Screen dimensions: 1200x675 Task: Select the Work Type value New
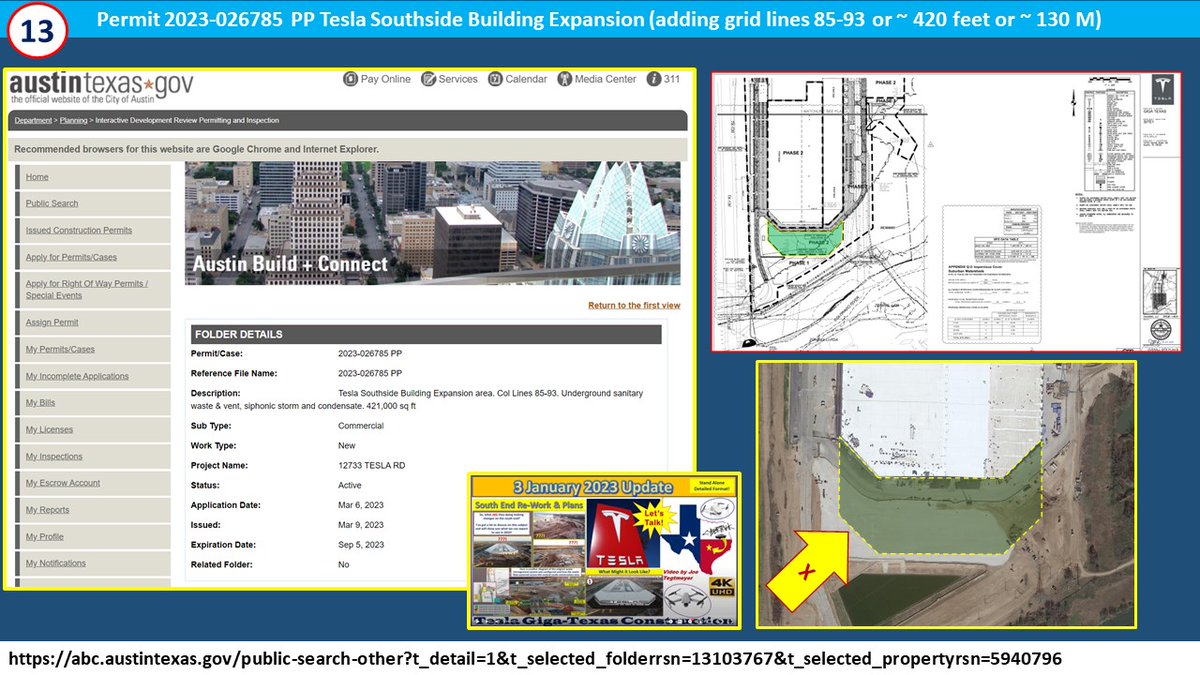point(347,446)
